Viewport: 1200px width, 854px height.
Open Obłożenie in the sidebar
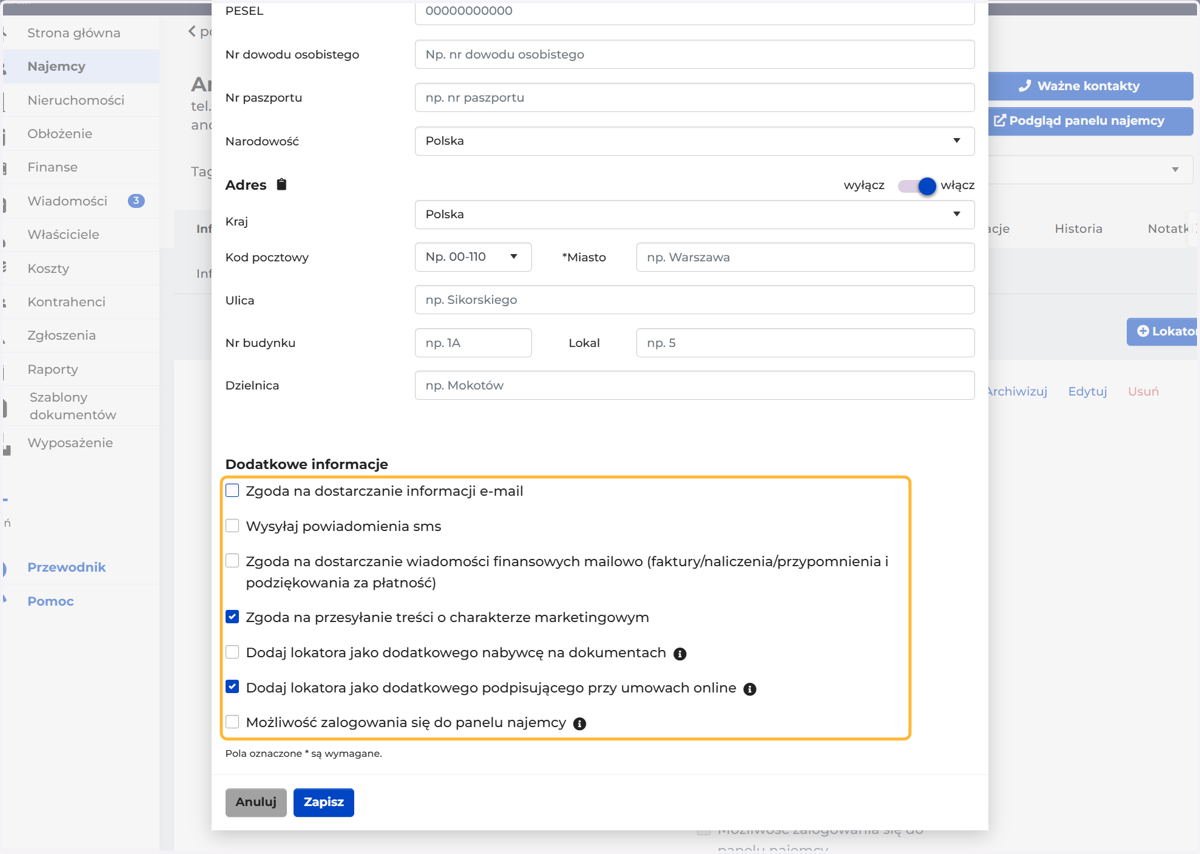(x=60, y=133)
